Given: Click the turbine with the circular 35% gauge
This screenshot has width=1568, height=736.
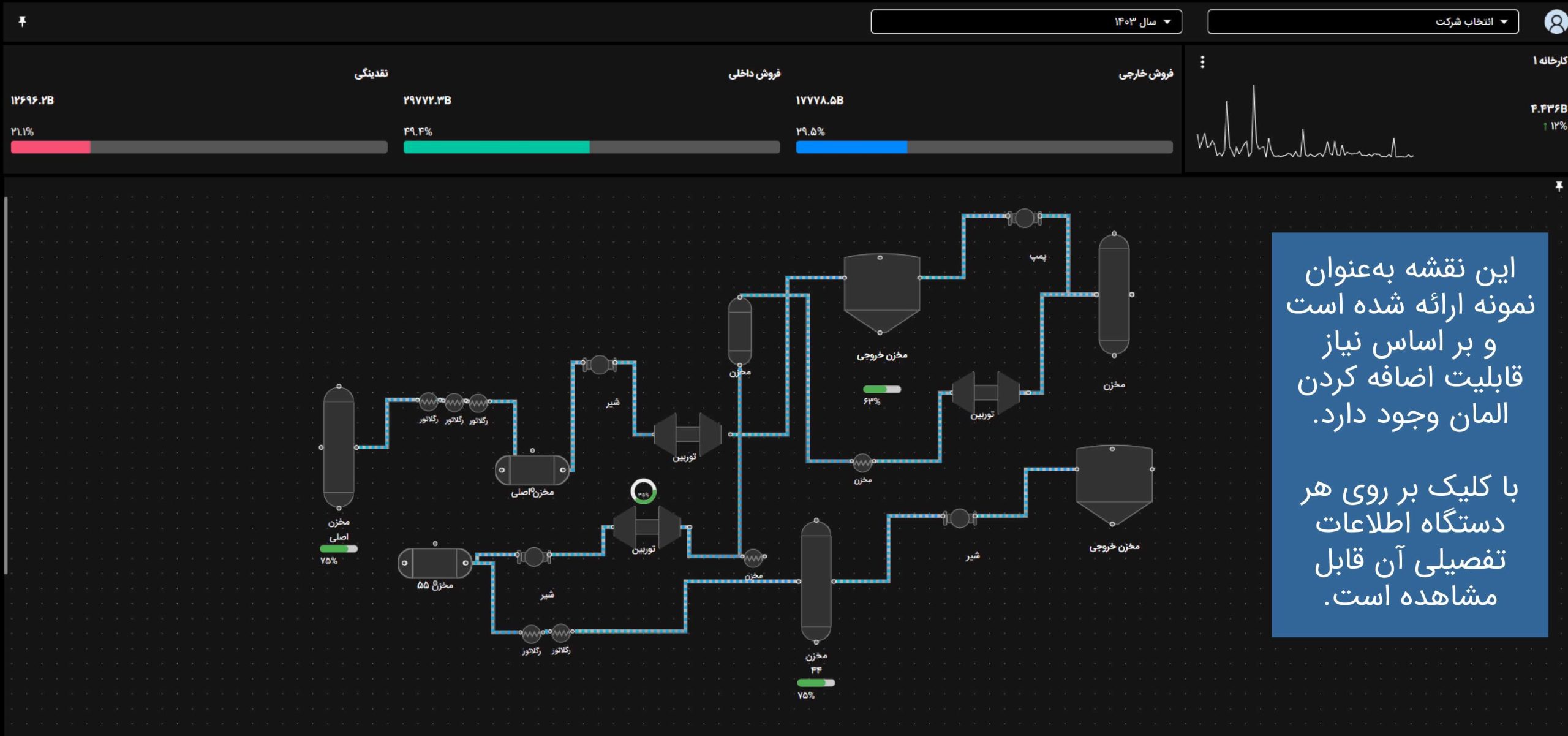Looking at the screenshot, I should coord(646,527).
